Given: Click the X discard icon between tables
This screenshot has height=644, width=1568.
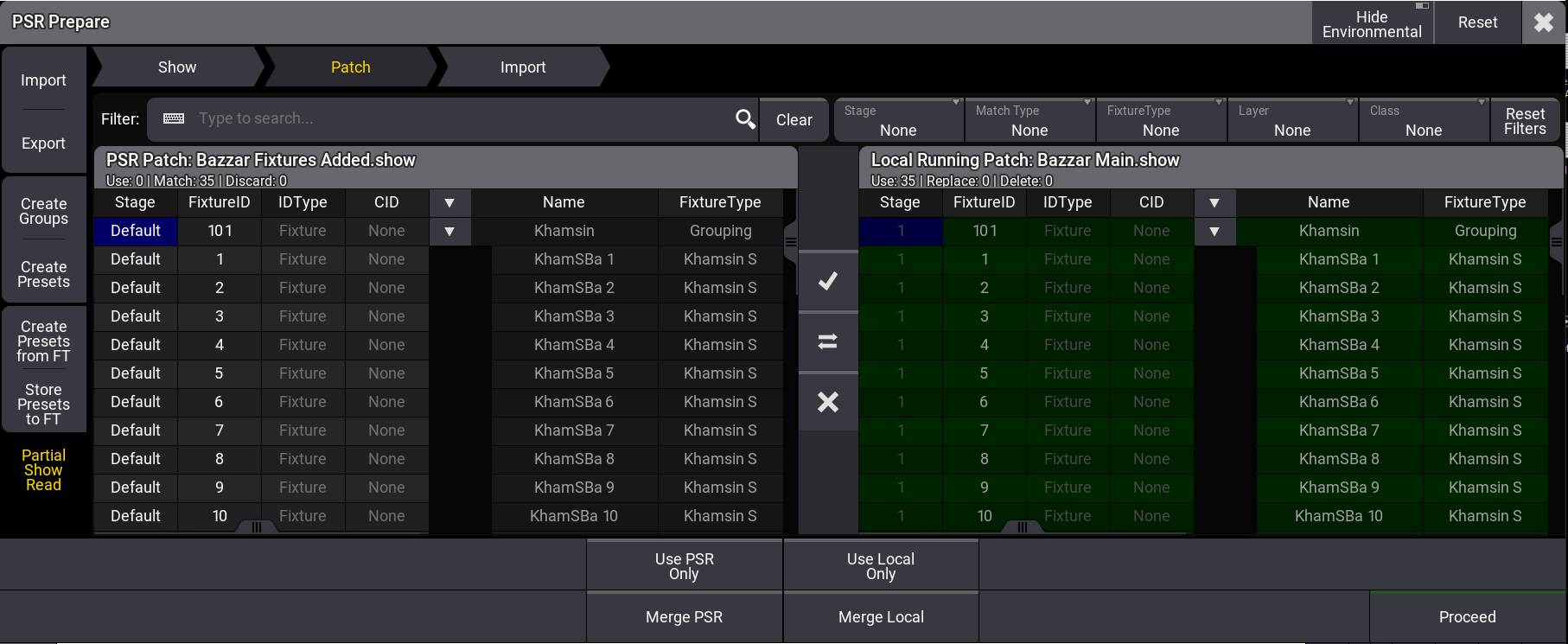Looking at the screenshot, I should click(x=828, y=402).
